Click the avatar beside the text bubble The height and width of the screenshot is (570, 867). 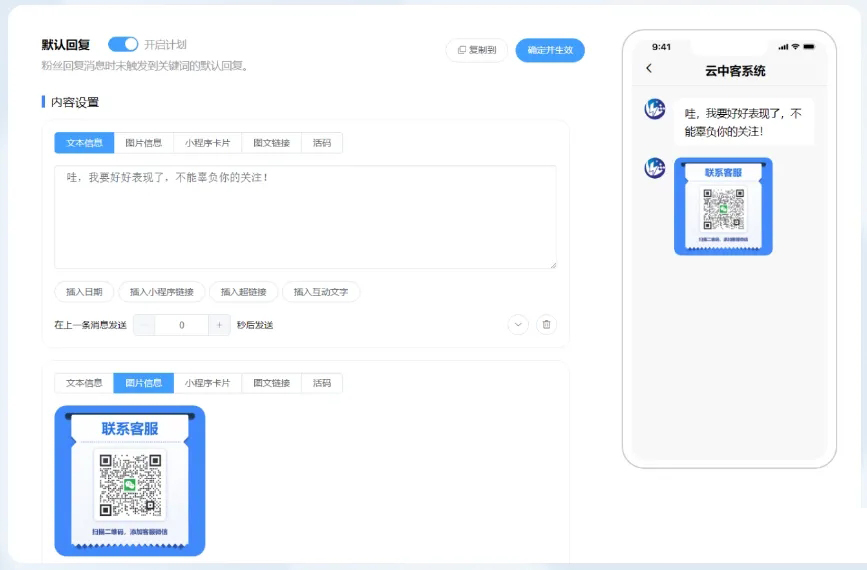[655, 109]
